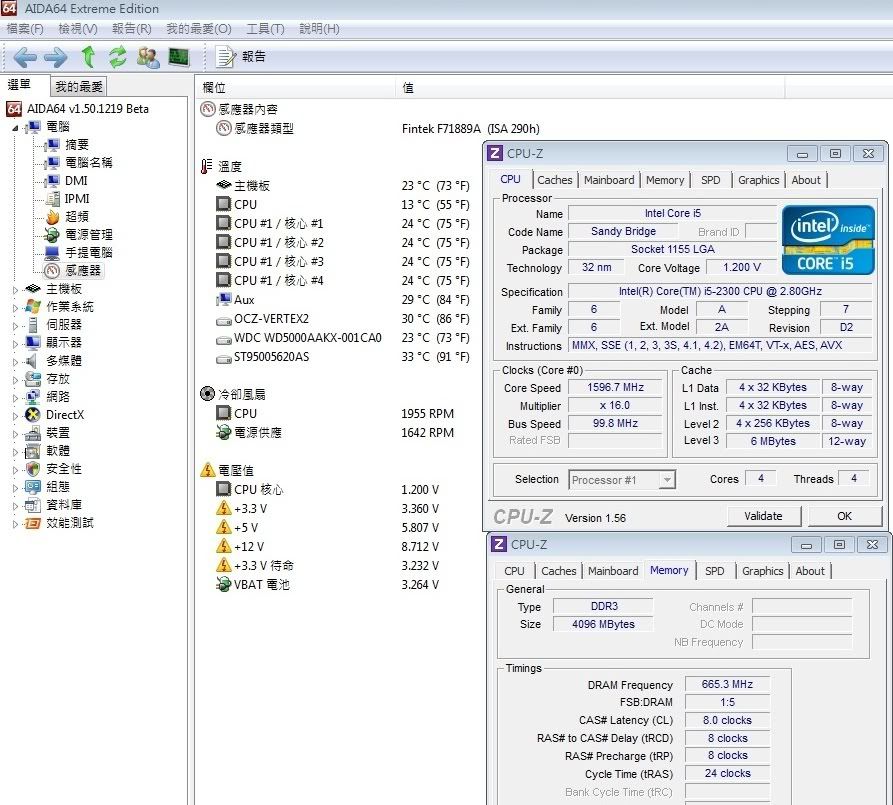Collapse the 電腦 tree node
The image size is (893, 805).
15,128
